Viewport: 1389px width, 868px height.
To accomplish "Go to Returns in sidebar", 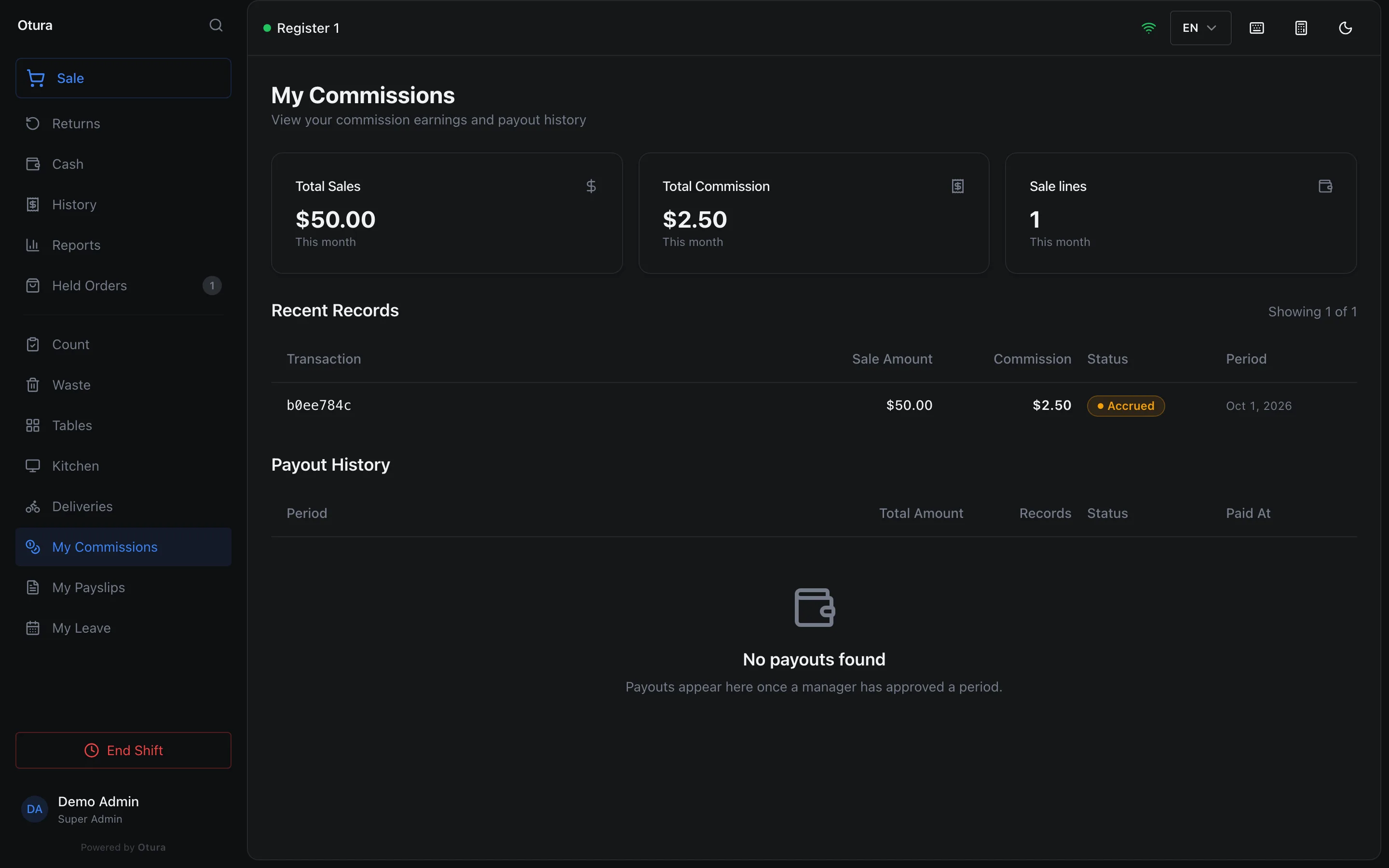I will pos(123,123).
